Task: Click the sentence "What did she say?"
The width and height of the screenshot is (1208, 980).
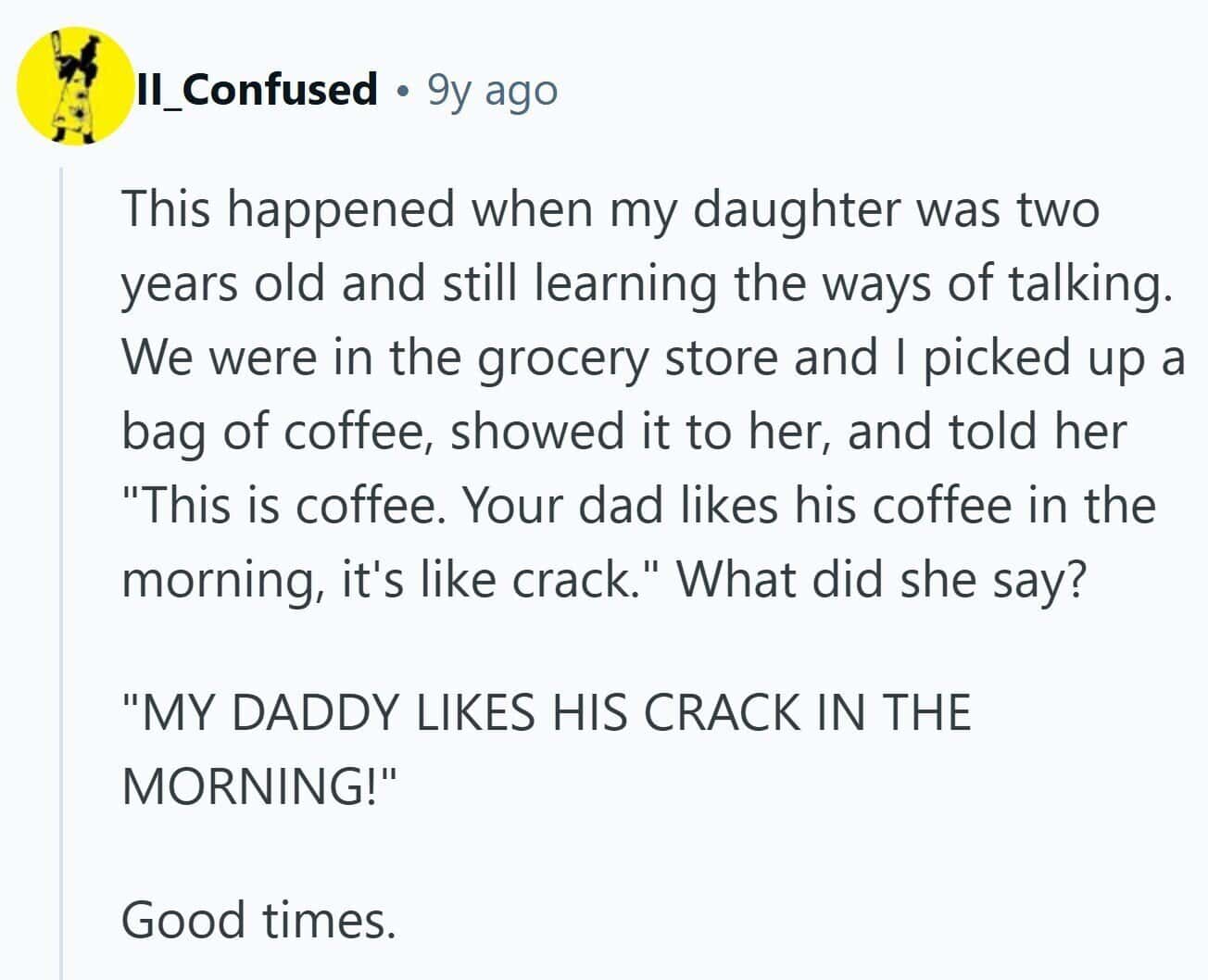Action: point(882,580)
